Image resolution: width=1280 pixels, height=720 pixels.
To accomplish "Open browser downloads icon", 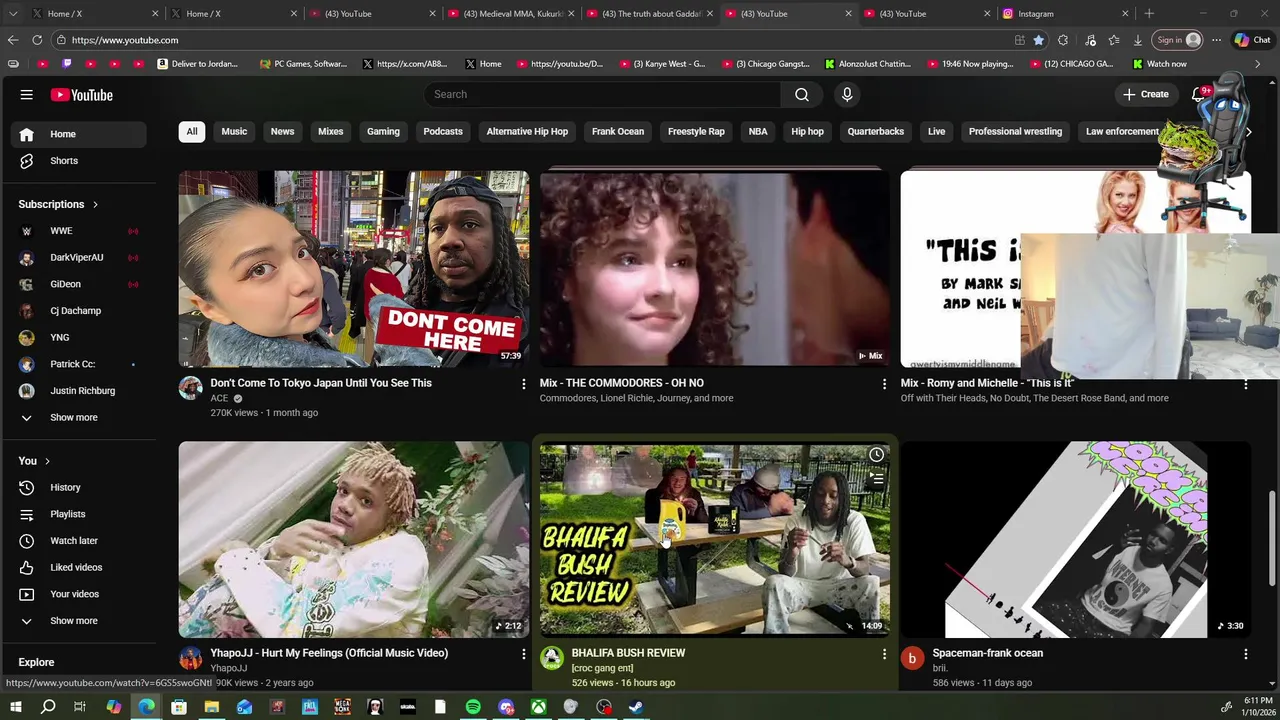I will (x=1138, y=40).
